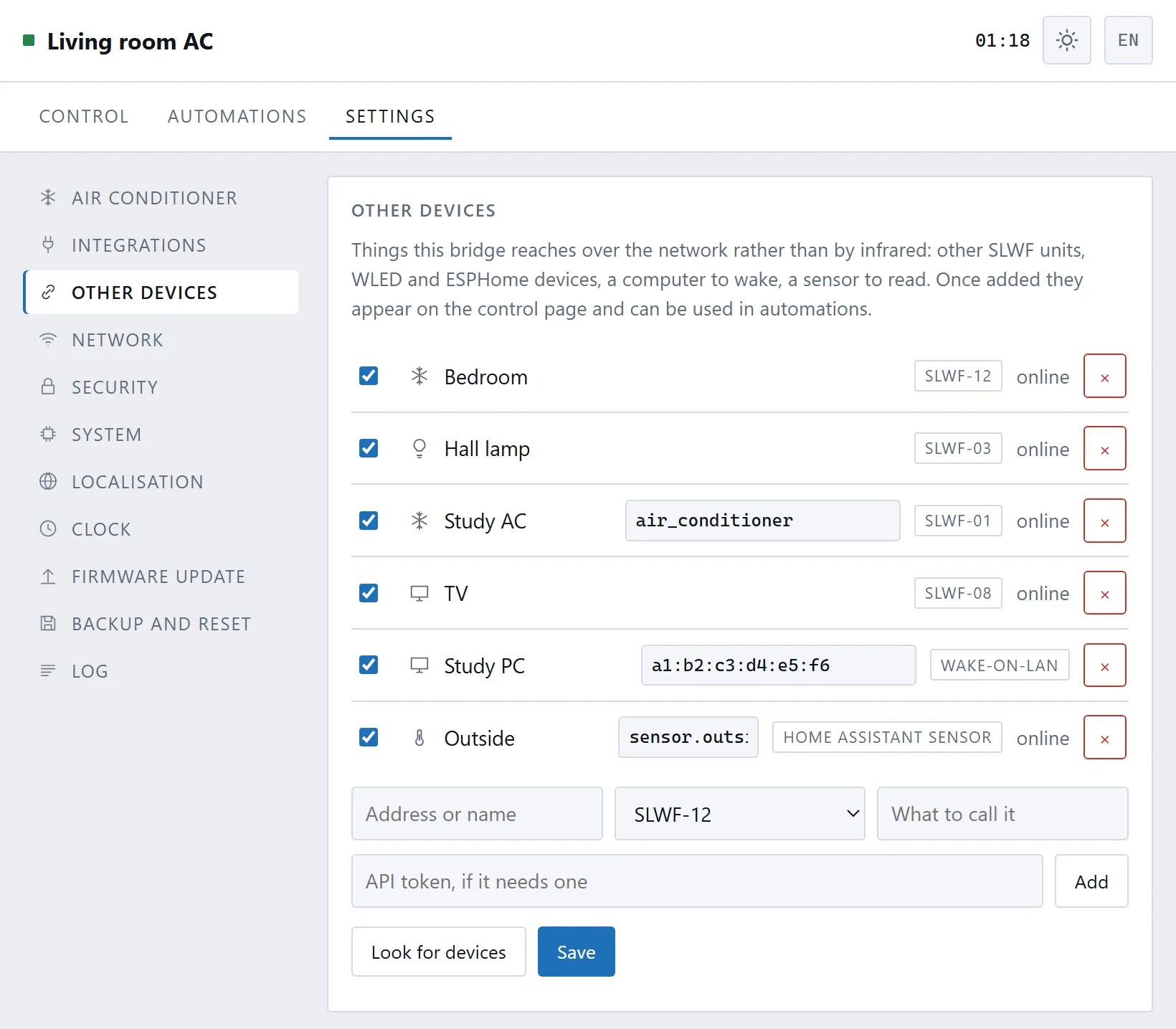Save the other devices settings

coord(576,952)
